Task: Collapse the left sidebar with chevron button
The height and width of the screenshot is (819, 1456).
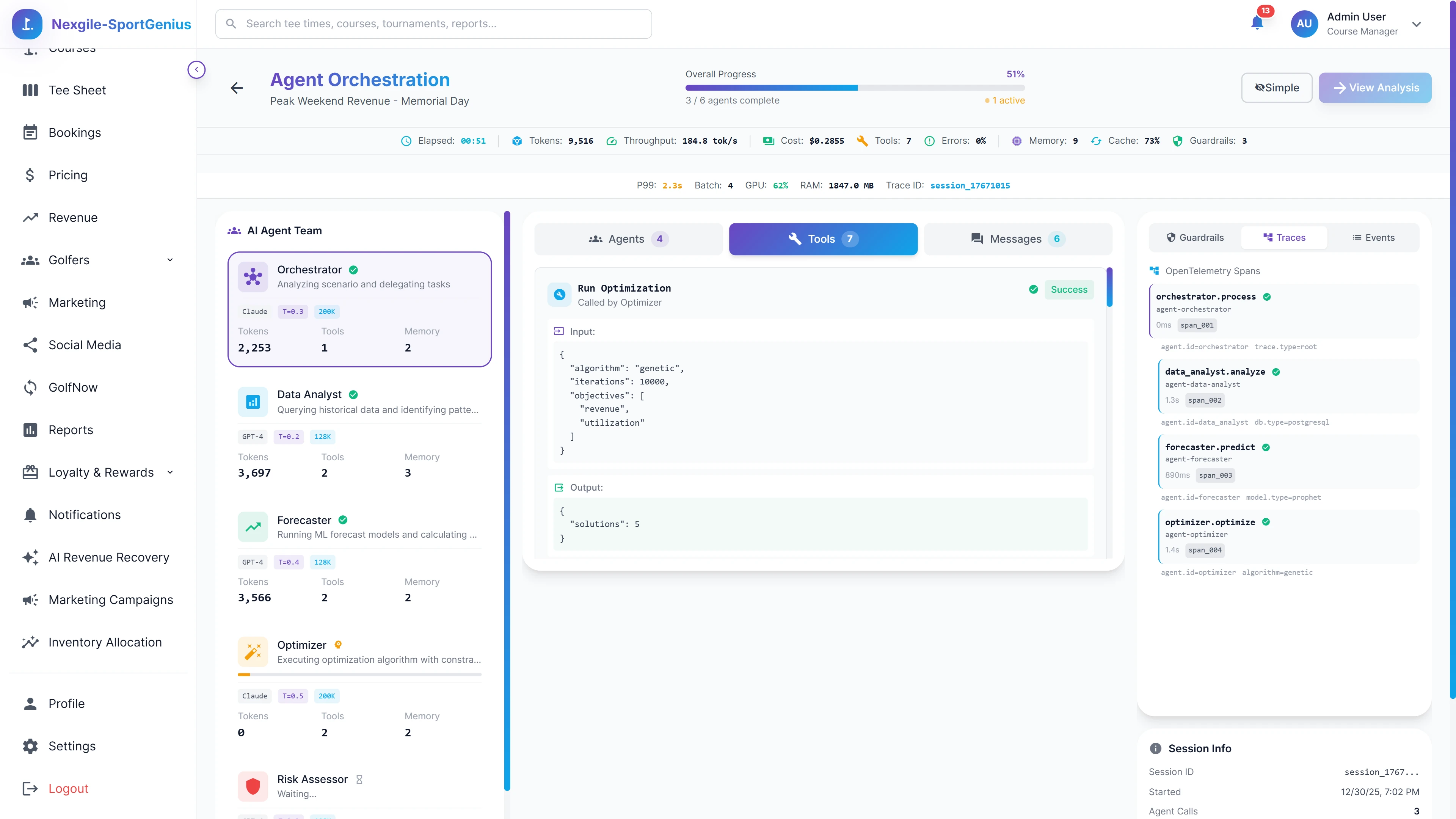Action: (196, 69)
